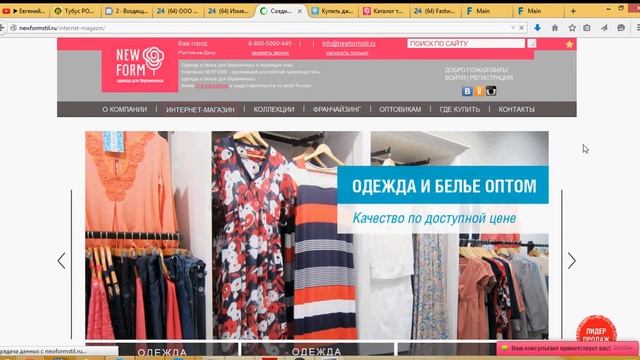Open the ФРАНЧАЙЗИНГ menu item

tap(337, 109)
